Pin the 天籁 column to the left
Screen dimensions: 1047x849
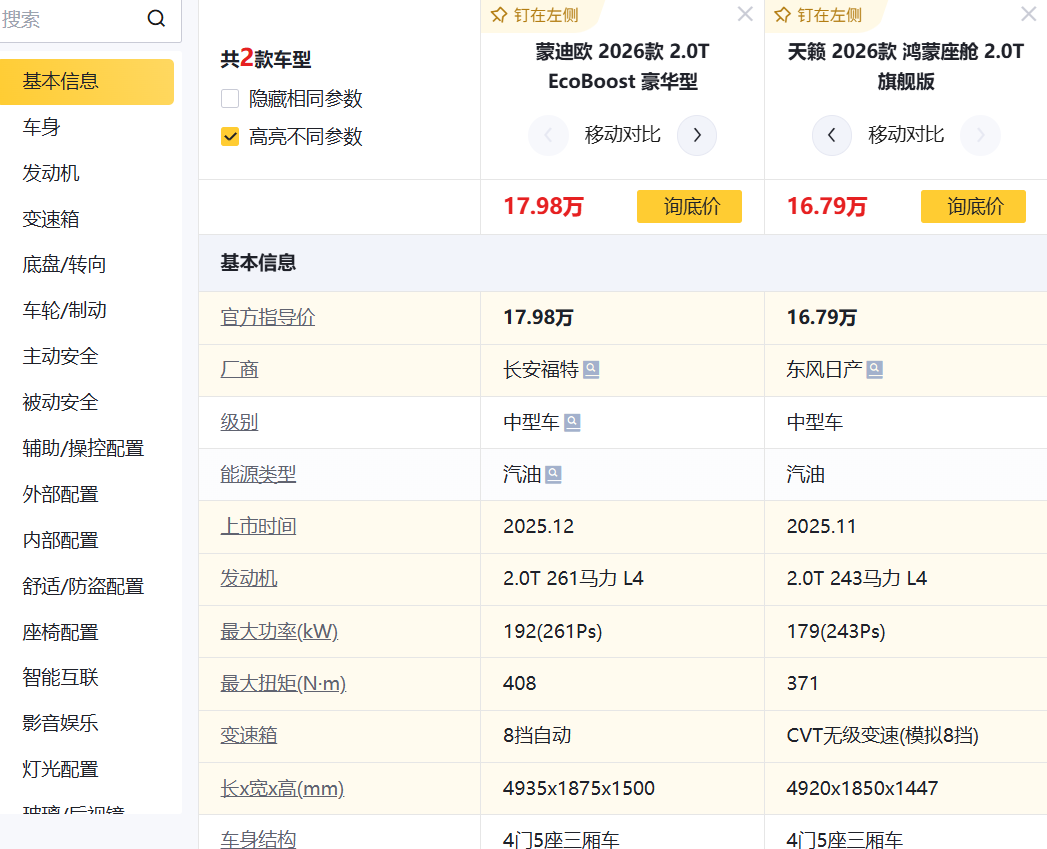818,15
